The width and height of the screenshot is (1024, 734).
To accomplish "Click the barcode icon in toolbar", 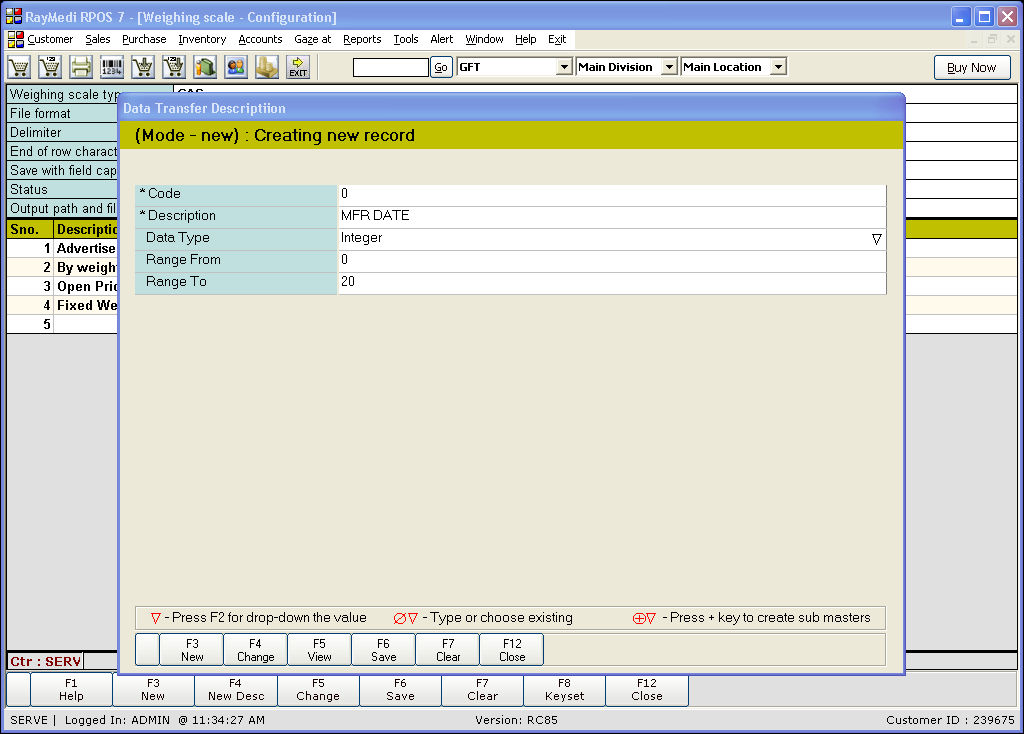I will pos(112,67).
